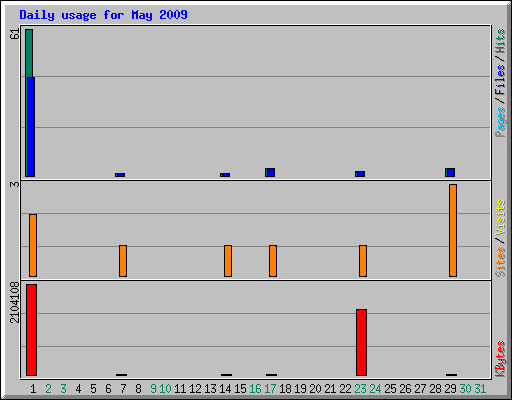This screenshot has height=400, width=512.
Task: Click day '12' on the x-axis
Action: tap(195, 389)
